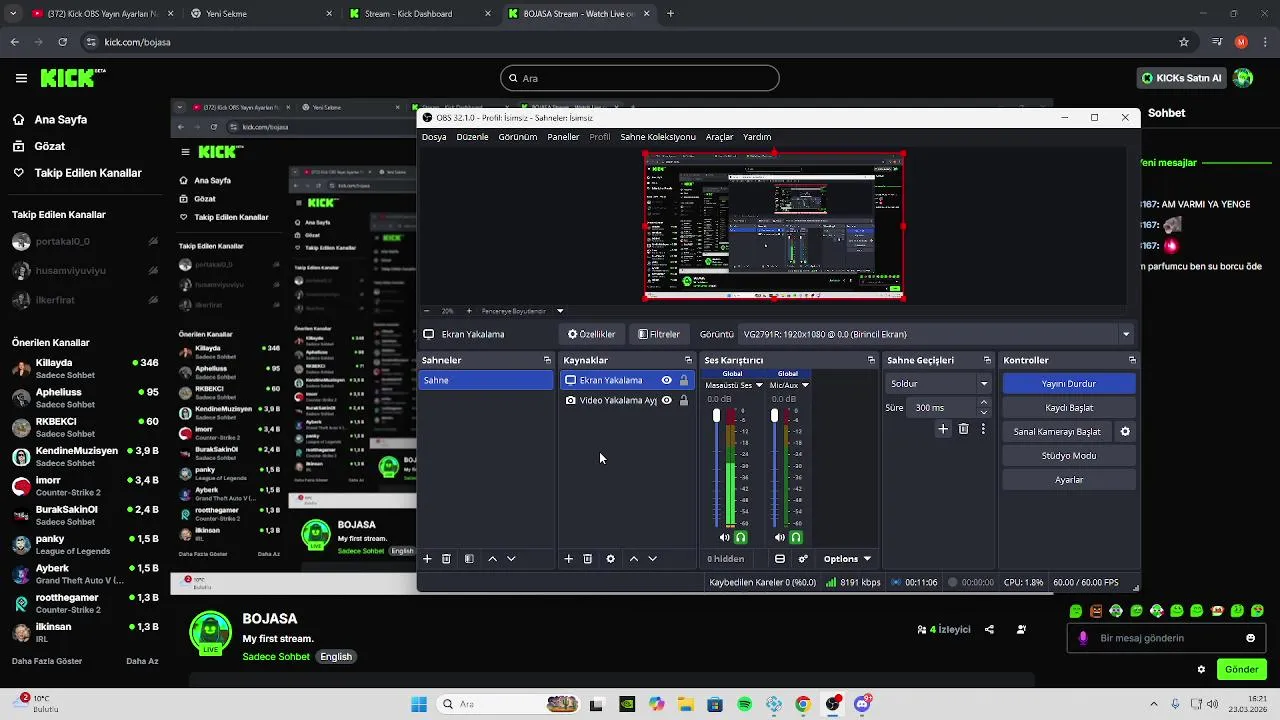Pop out the Kaynaklar dock panel
The image size is (1280, 720).
(x=688, y=360)
